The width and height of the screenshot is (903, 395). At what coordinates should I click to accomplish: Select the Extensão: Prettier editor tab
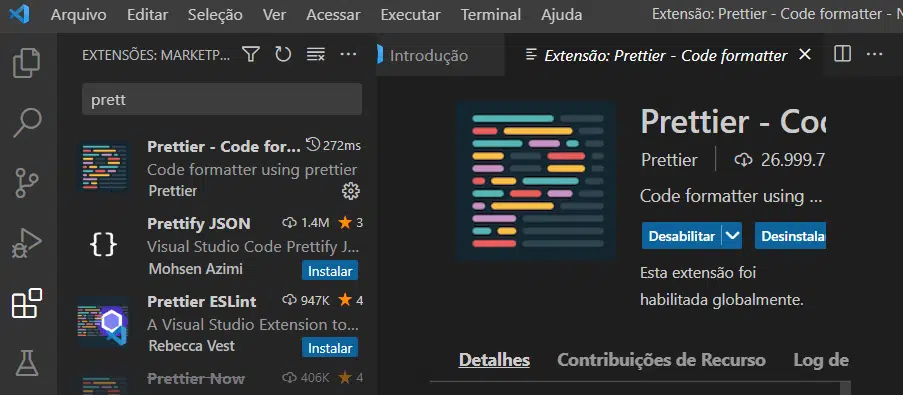click(665, 55)
